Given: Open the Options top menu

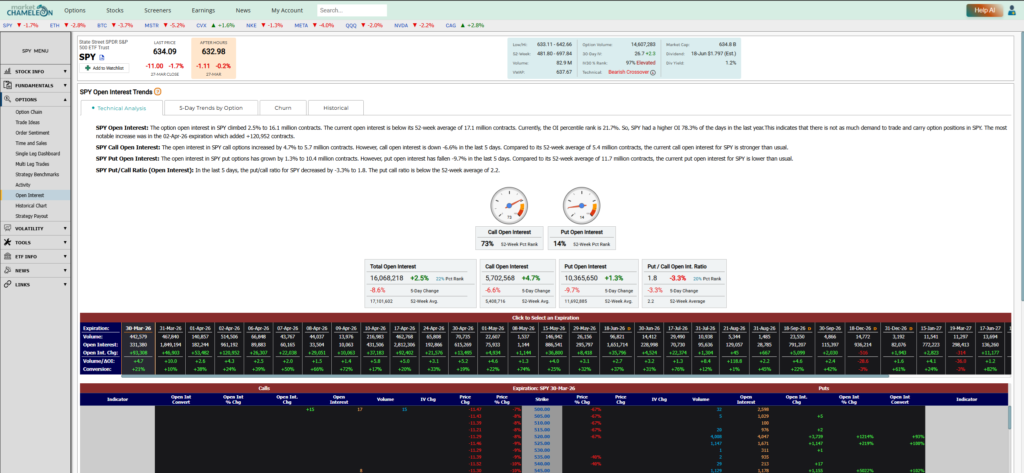Looking at the screenshot, I should pos(75,10).
